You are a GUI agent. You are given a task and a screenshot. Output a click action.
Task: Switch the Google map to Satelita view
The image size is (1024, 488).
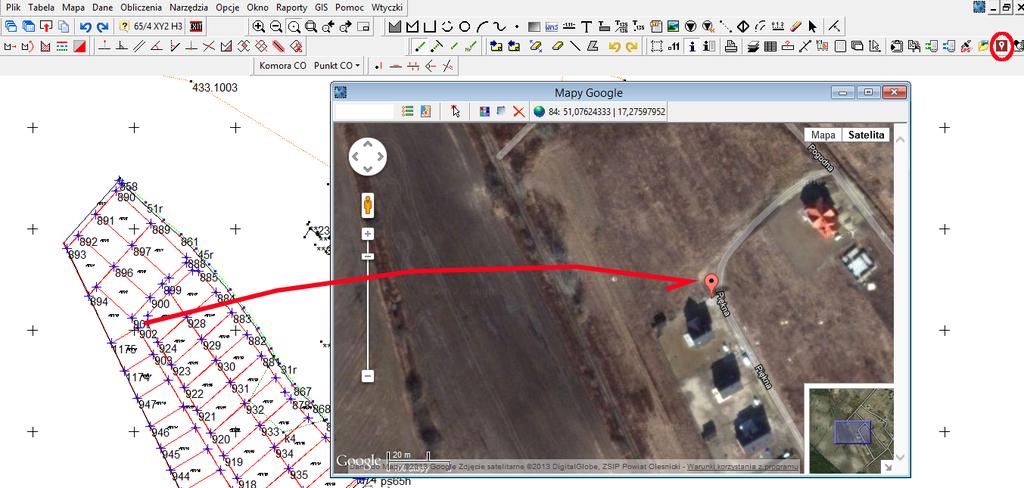[x=865, y=135]
